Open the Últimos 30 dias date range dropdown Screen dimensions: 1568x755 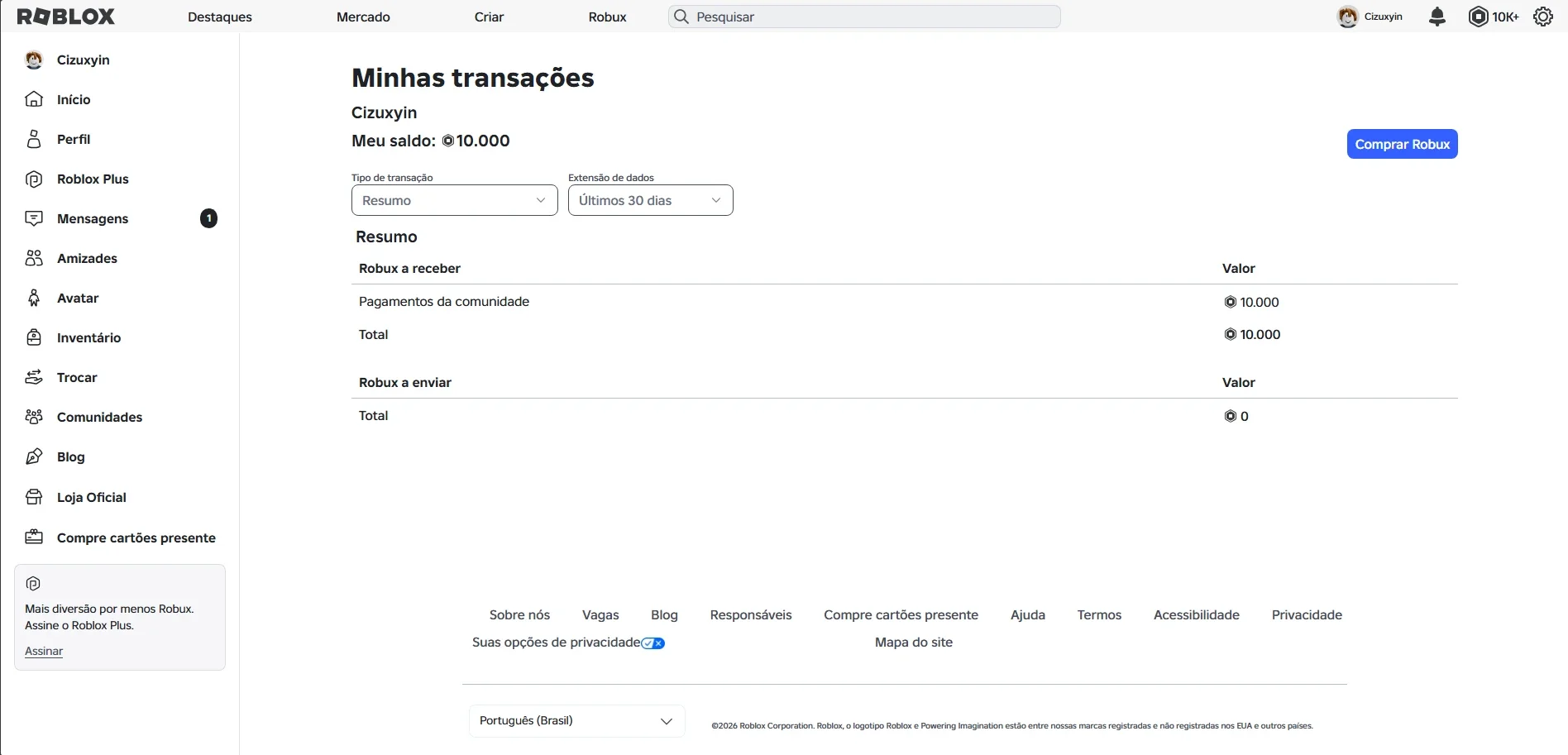click(x=651, y=200)
